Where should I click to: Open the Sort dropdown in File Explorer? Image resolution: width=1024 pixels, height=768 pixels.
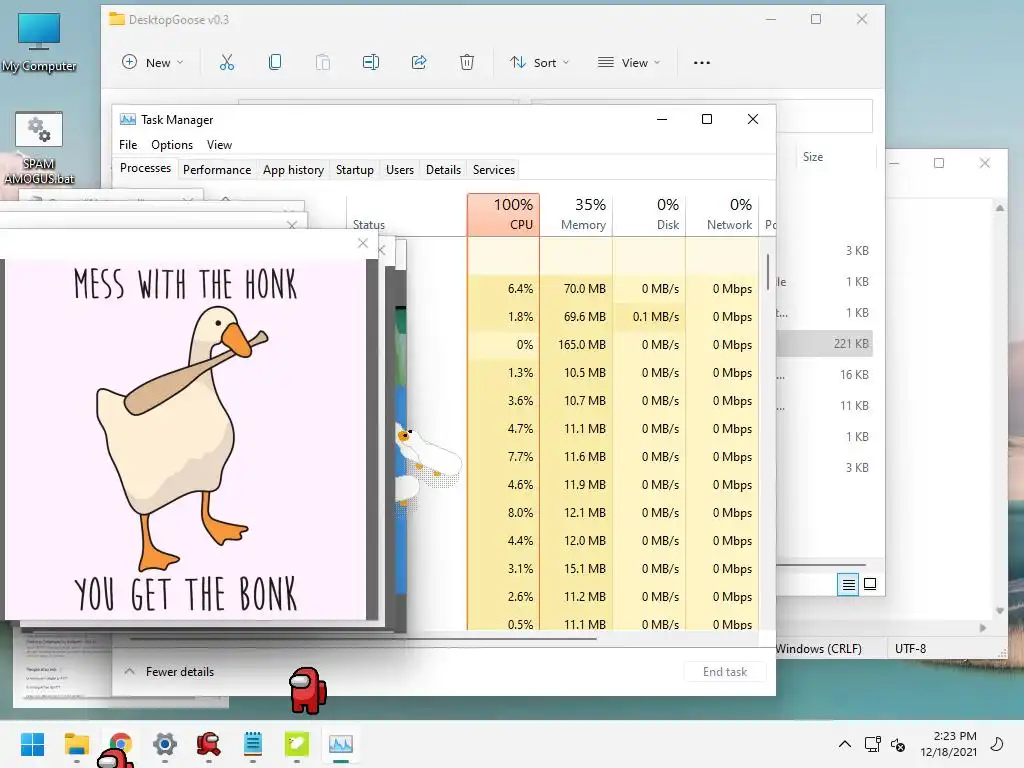(539, 63)
